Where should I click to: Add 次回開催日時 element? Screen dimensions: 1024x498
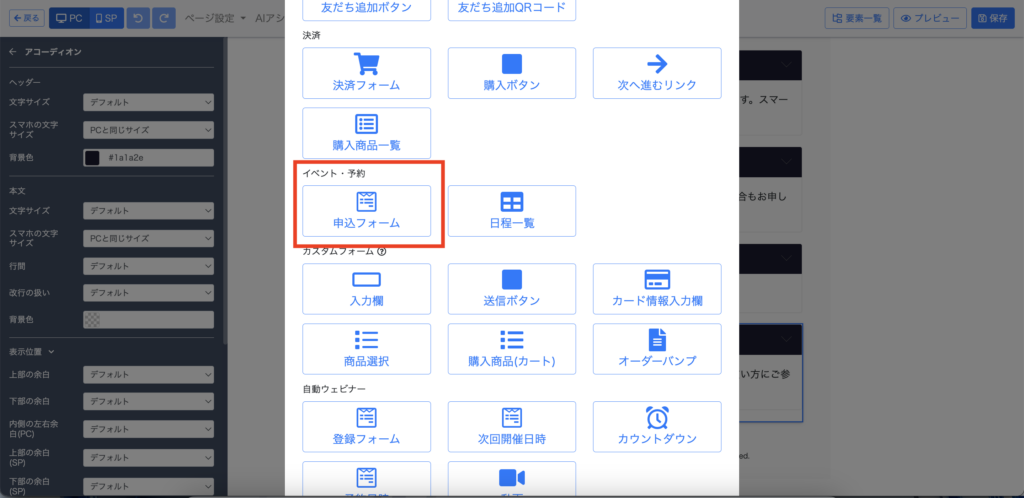pos(511,427)
